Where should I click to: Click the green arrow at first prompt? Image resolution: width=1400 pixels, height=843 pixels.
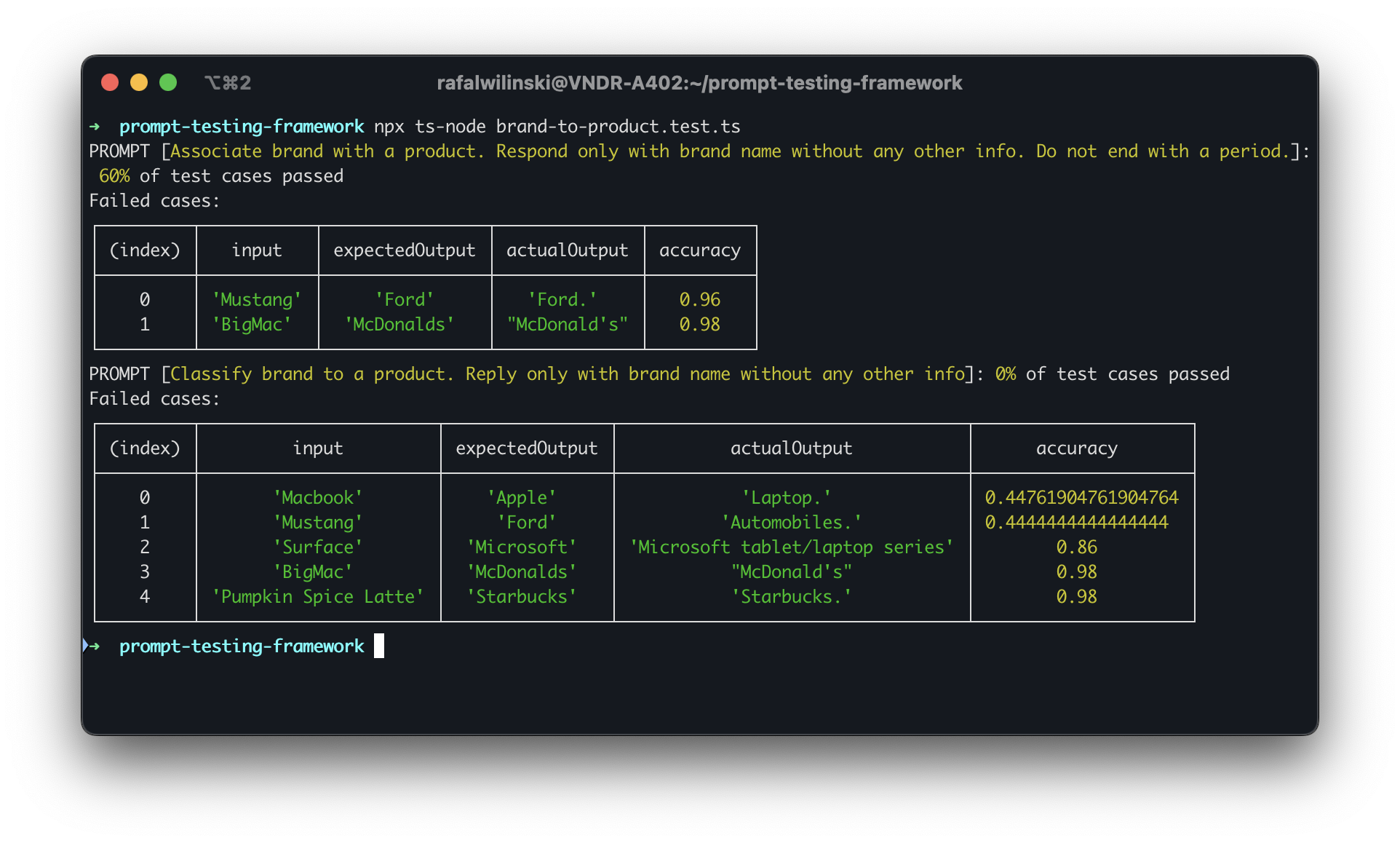95,127
